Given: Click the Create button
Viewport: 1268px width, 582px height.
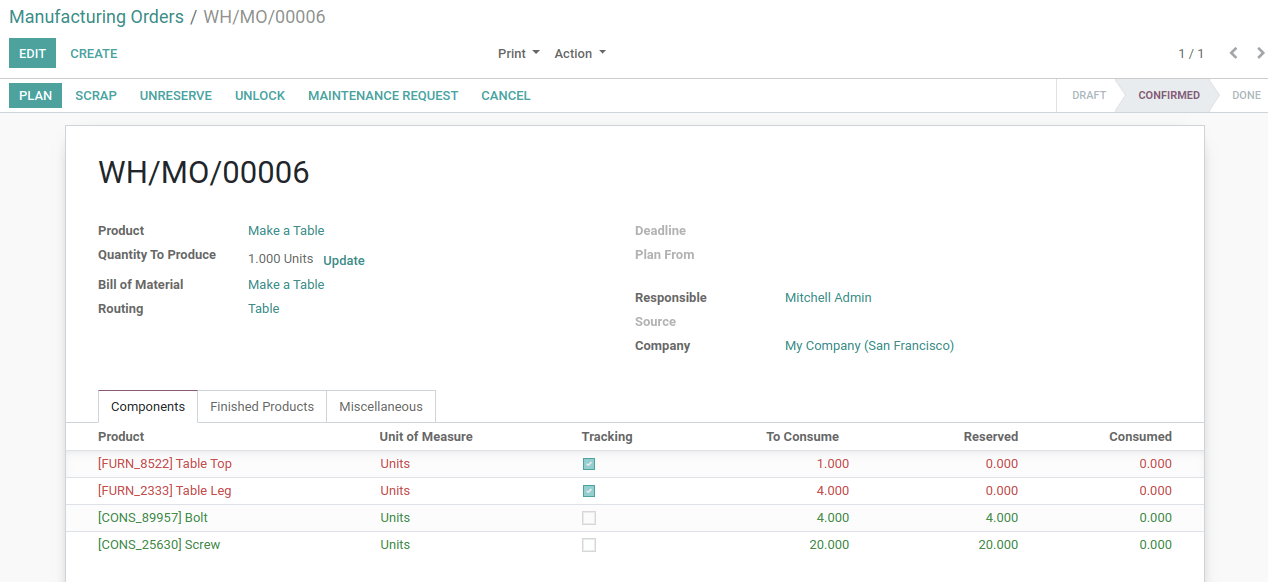Looking at the screenshot, I should pyautogui.click(x=94, y=53).
